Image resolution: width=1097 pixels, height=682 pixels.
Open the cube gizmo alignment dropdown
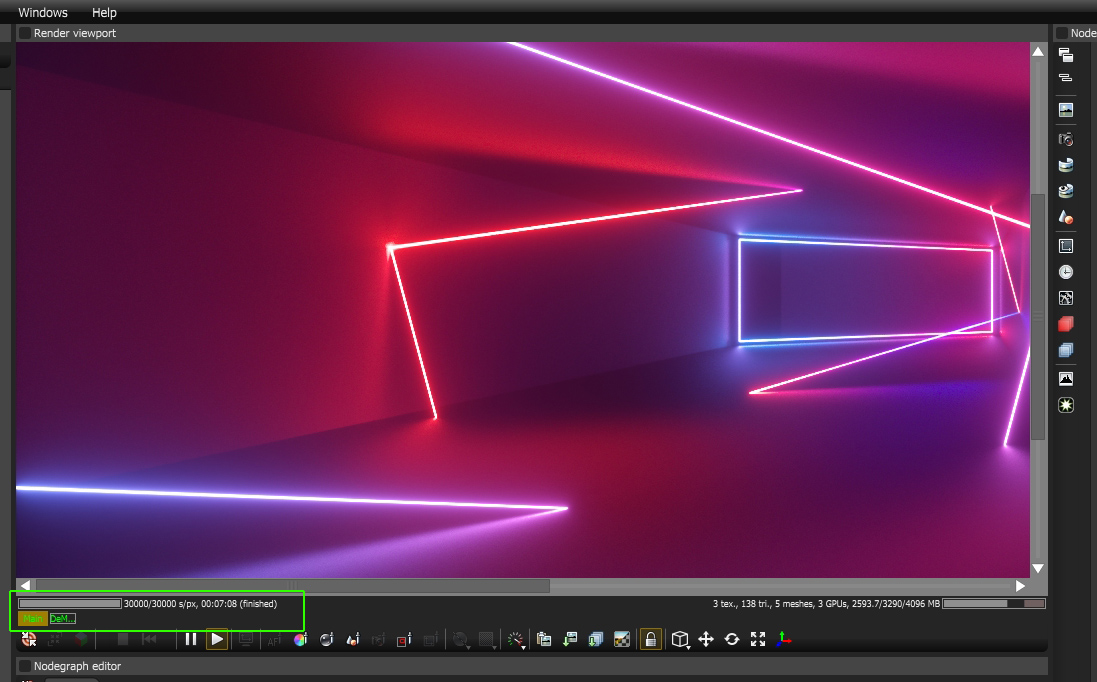coord(680,639)
